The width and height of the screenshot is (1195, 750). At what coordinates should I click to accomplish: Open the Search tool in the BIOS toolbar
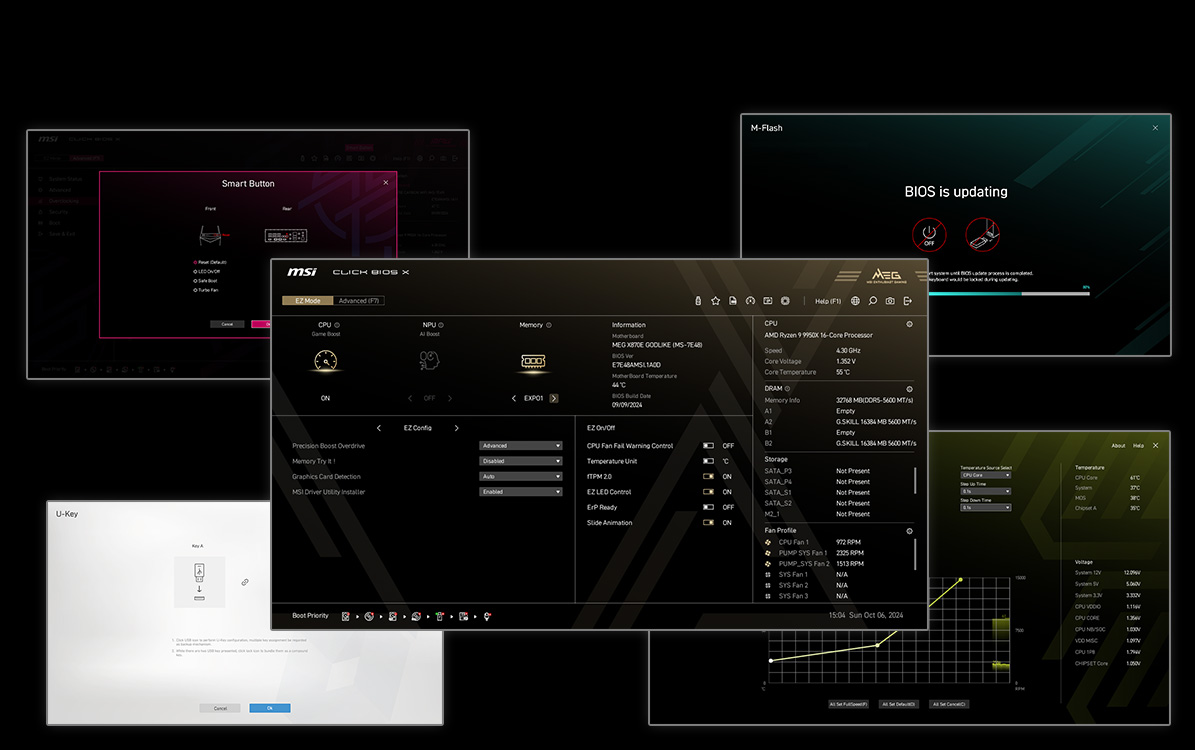point(873,300)
